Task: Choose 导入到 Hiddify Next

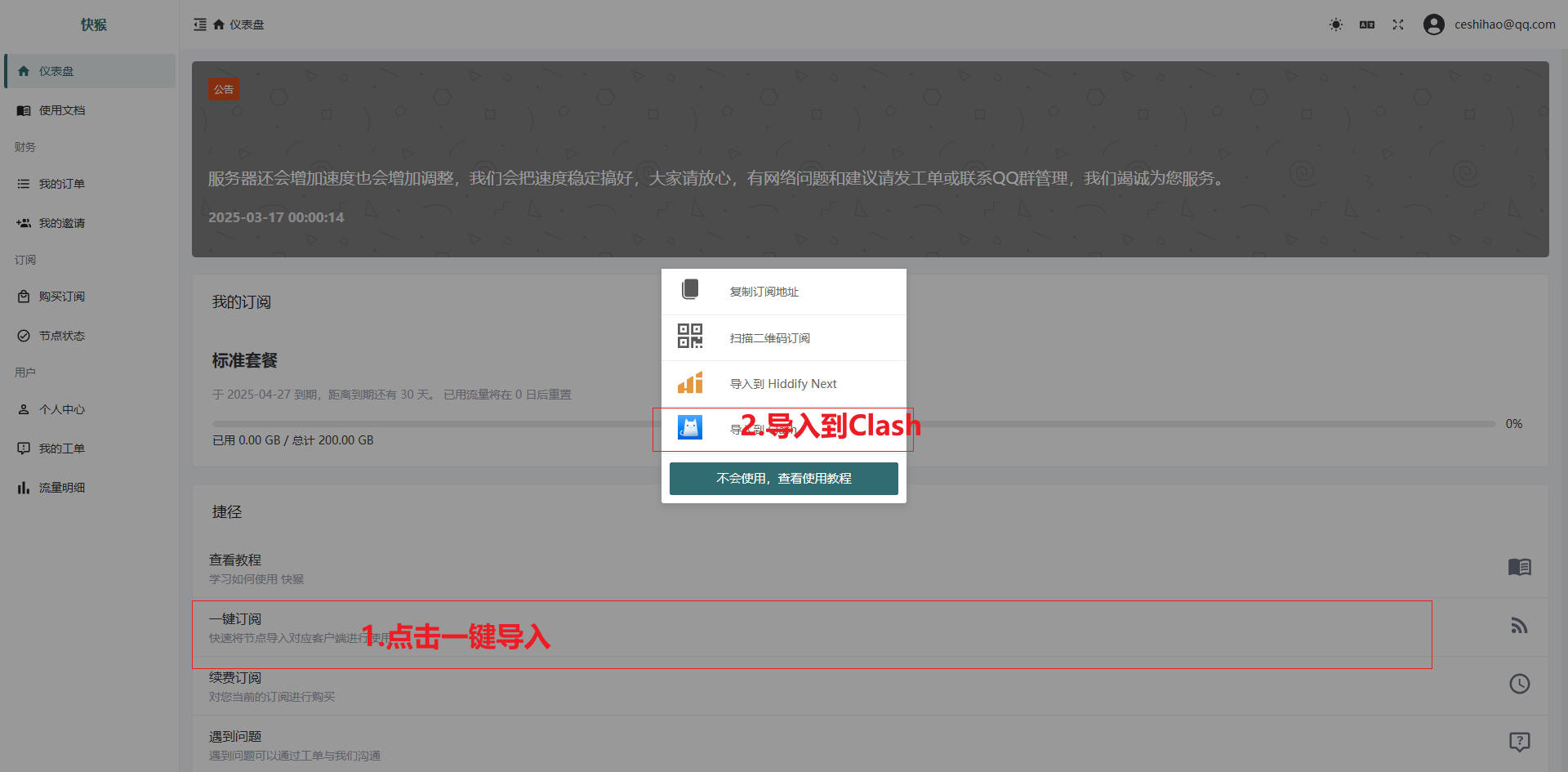Action: 784,384
